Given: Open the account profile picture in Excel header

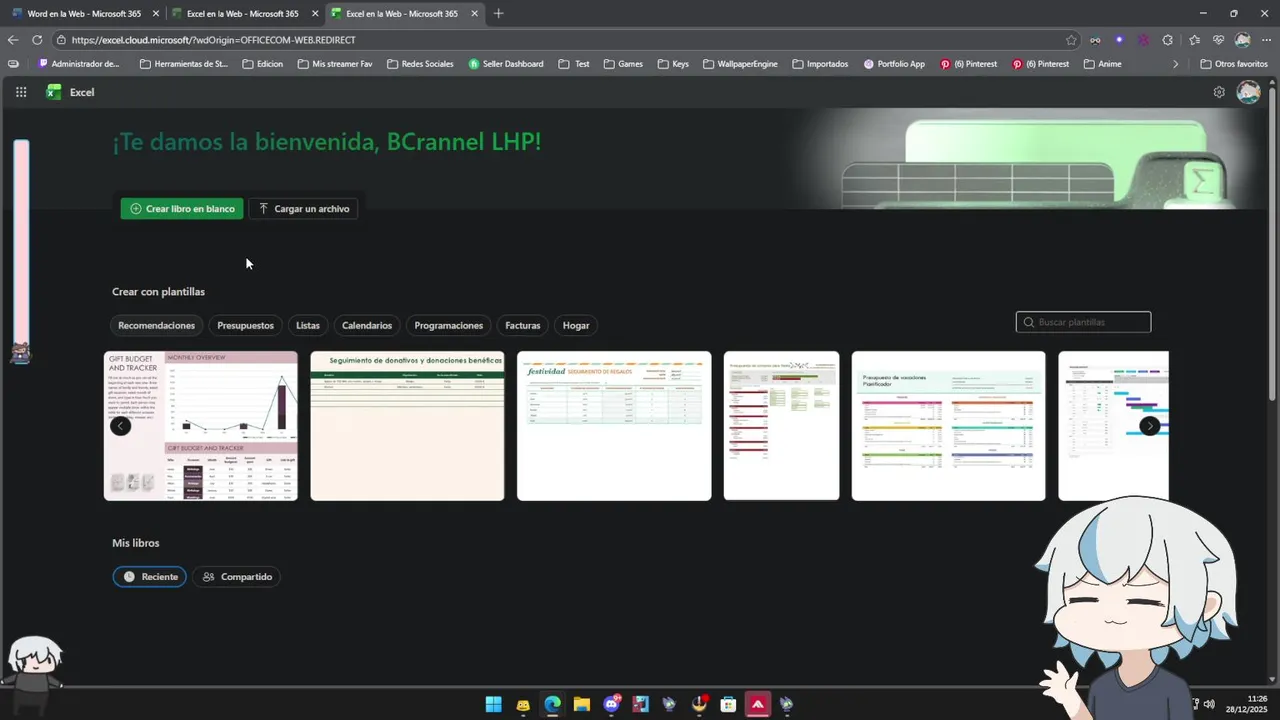Looking at the screenshot, I should 1248,92.
